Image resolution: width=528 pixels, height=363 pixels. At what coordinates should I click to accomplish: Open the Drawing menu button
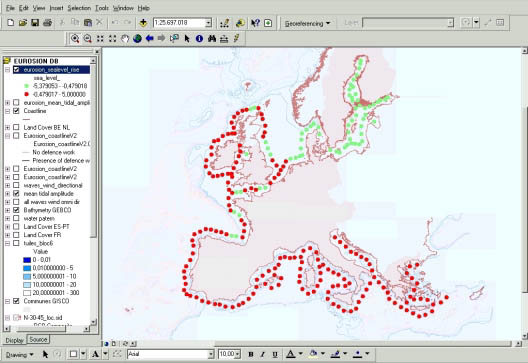[x=20, y=355]
